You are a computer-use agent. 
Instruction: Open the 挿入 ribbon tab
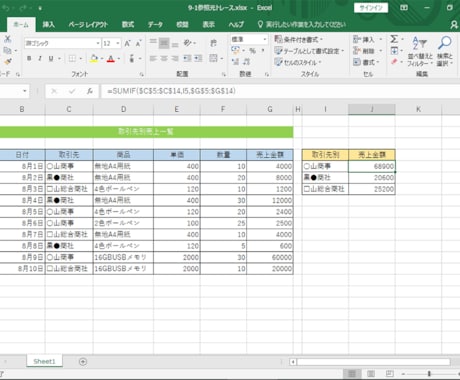(x=49, y=25)
